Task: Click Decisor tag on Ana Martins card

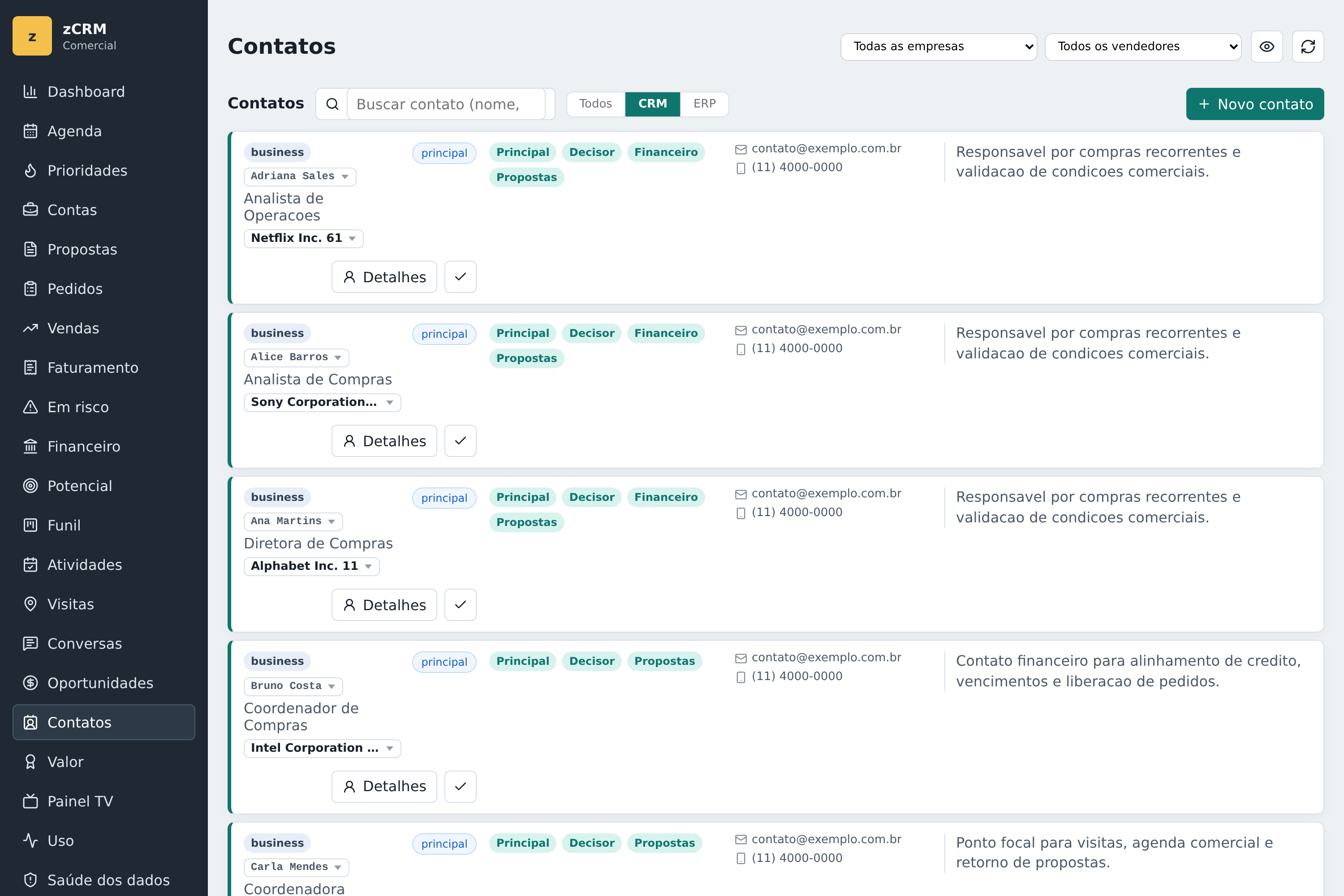Action: click(x=591, y=497)
